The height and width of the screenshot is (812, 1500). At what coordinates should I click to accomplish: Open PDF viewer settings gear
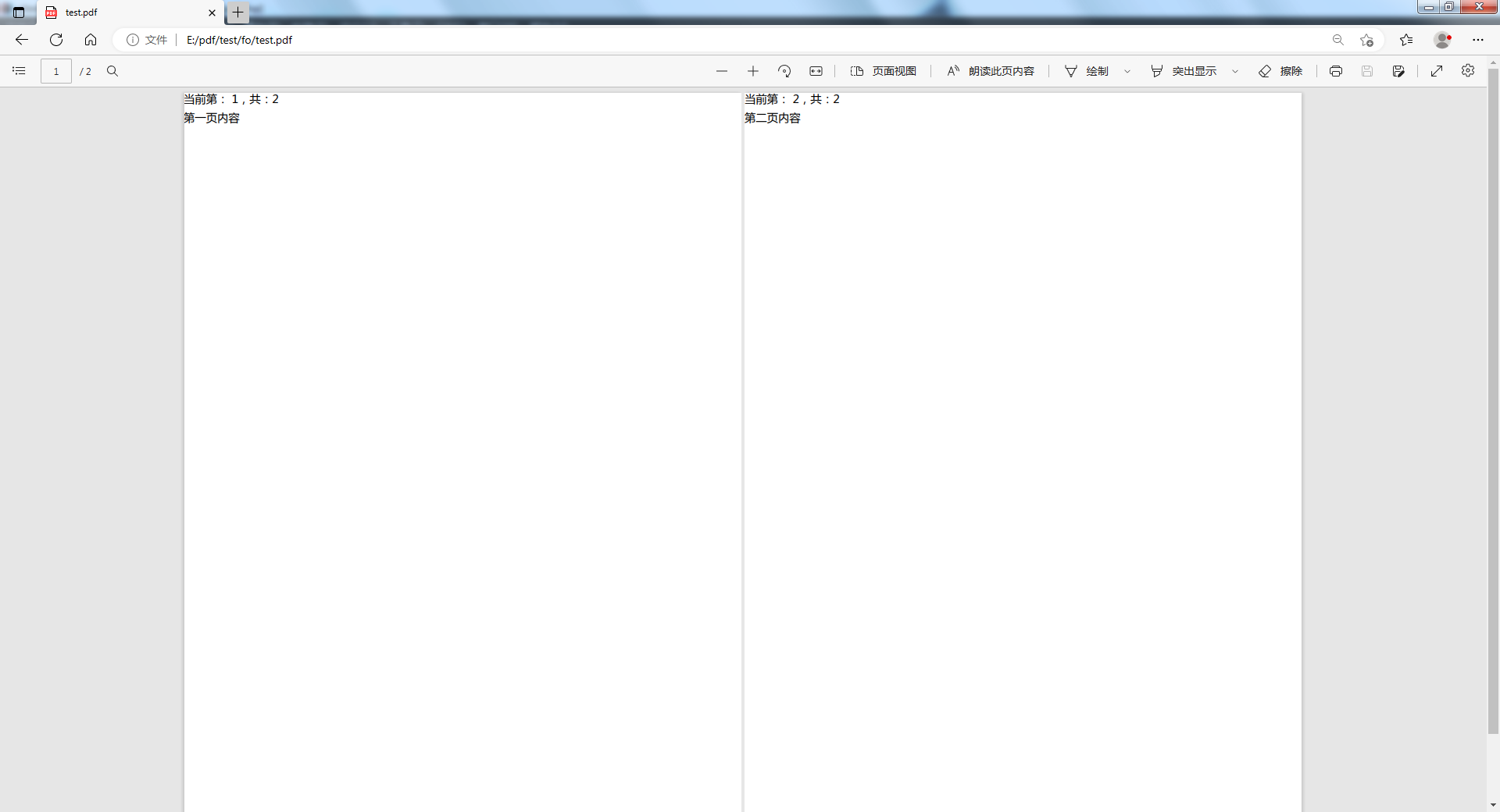pyautogui.click(x=1468, y=71)
